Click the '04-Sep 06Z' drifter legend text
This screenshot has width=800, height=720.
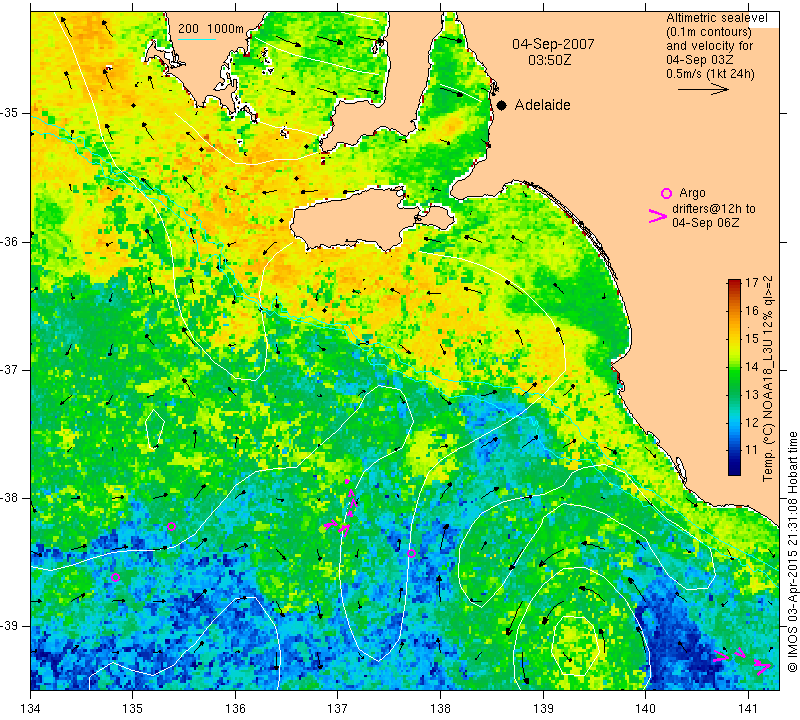pos(705,222)
